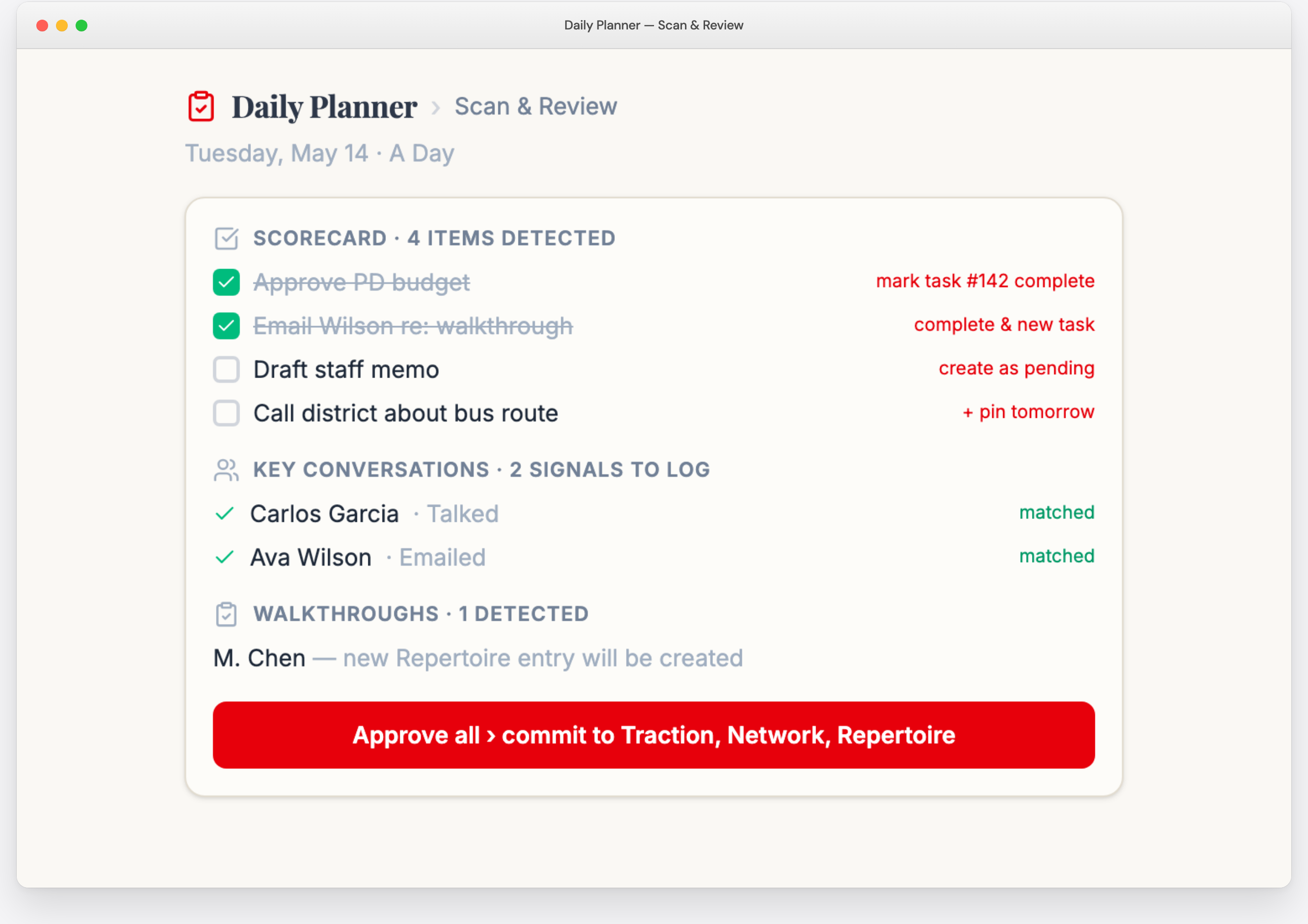This screenshot has height=924, width=1308.
Task: Check the Draft staff memo checkbox
Action: coord(226,370)
